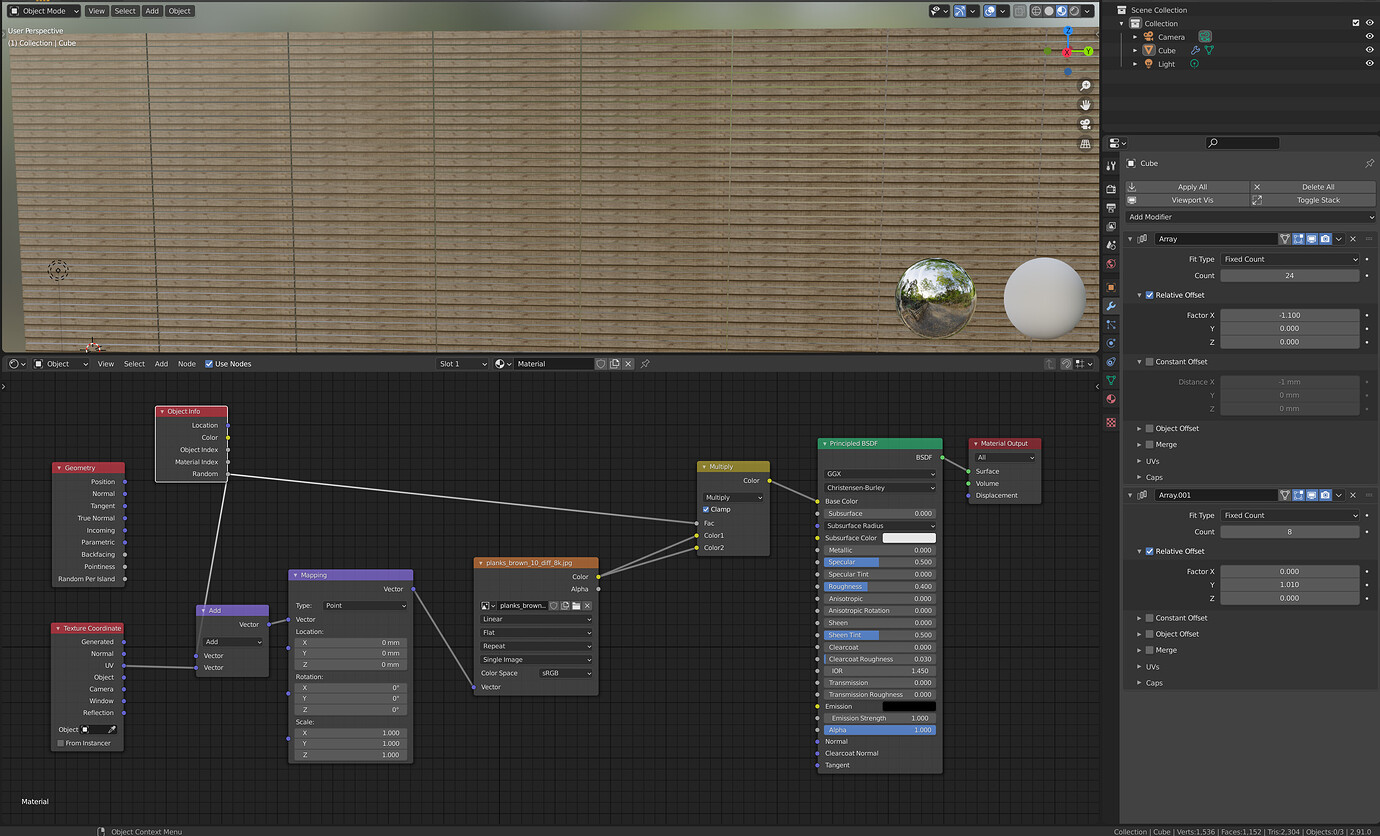Click the viewport pan hand gizmo

tap(1085, 105)
